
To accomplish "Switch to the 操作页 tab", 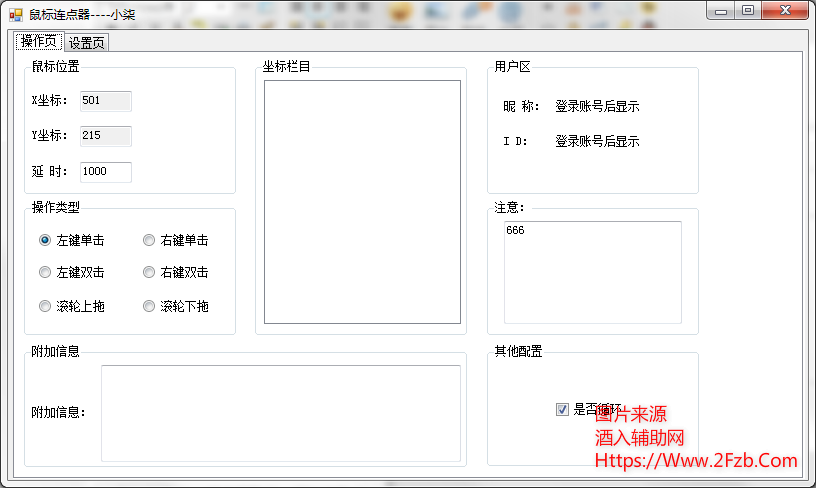I will pyautogui.click(x=40, y=42).
